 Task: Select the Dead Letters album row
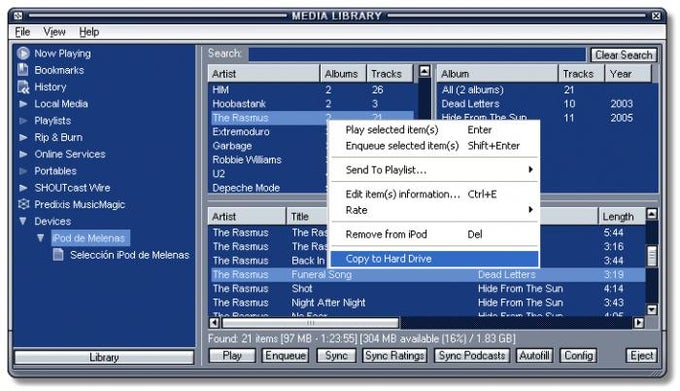(x=547, y=104)
